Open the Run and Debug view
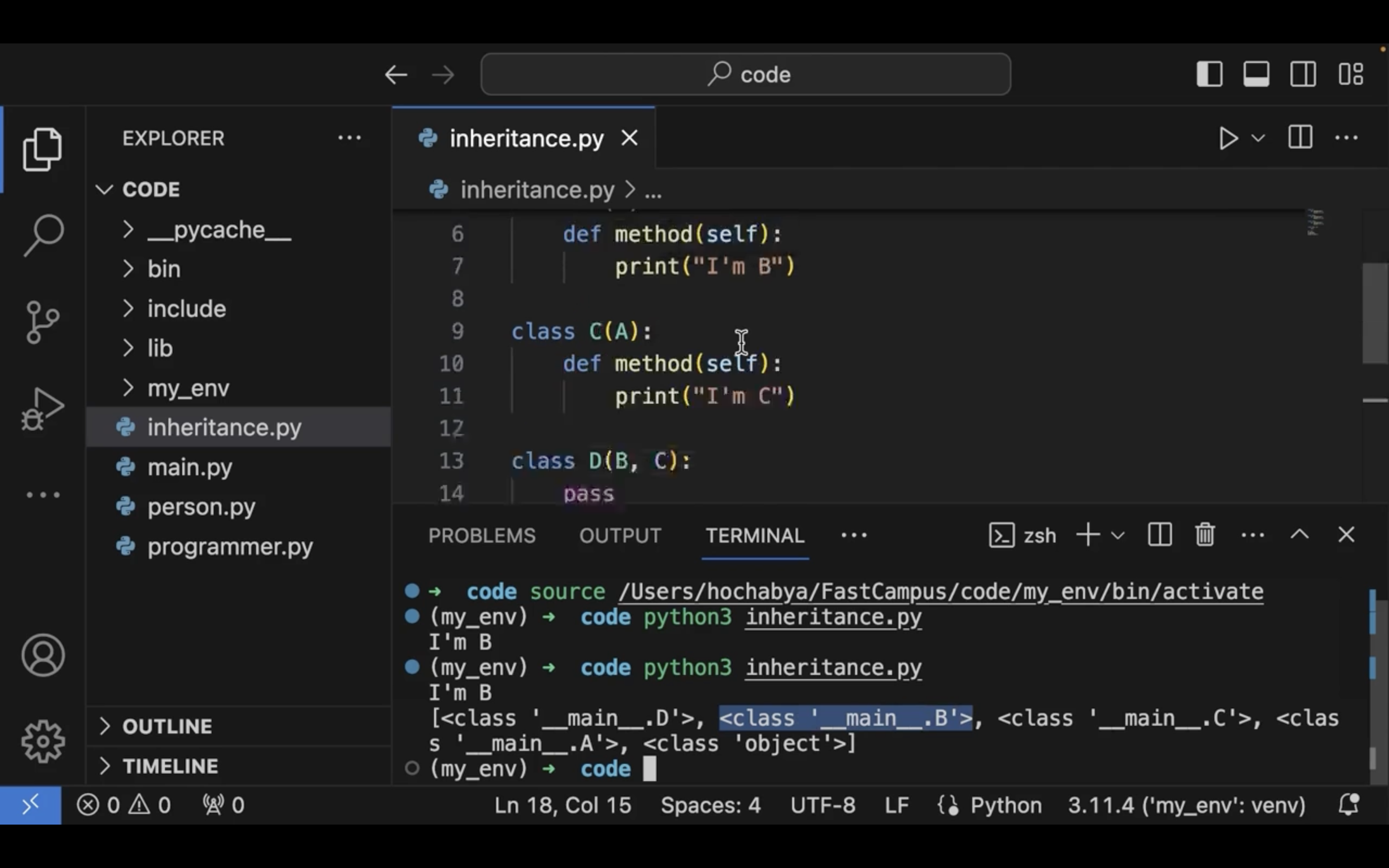 click(x=43, y=409)
